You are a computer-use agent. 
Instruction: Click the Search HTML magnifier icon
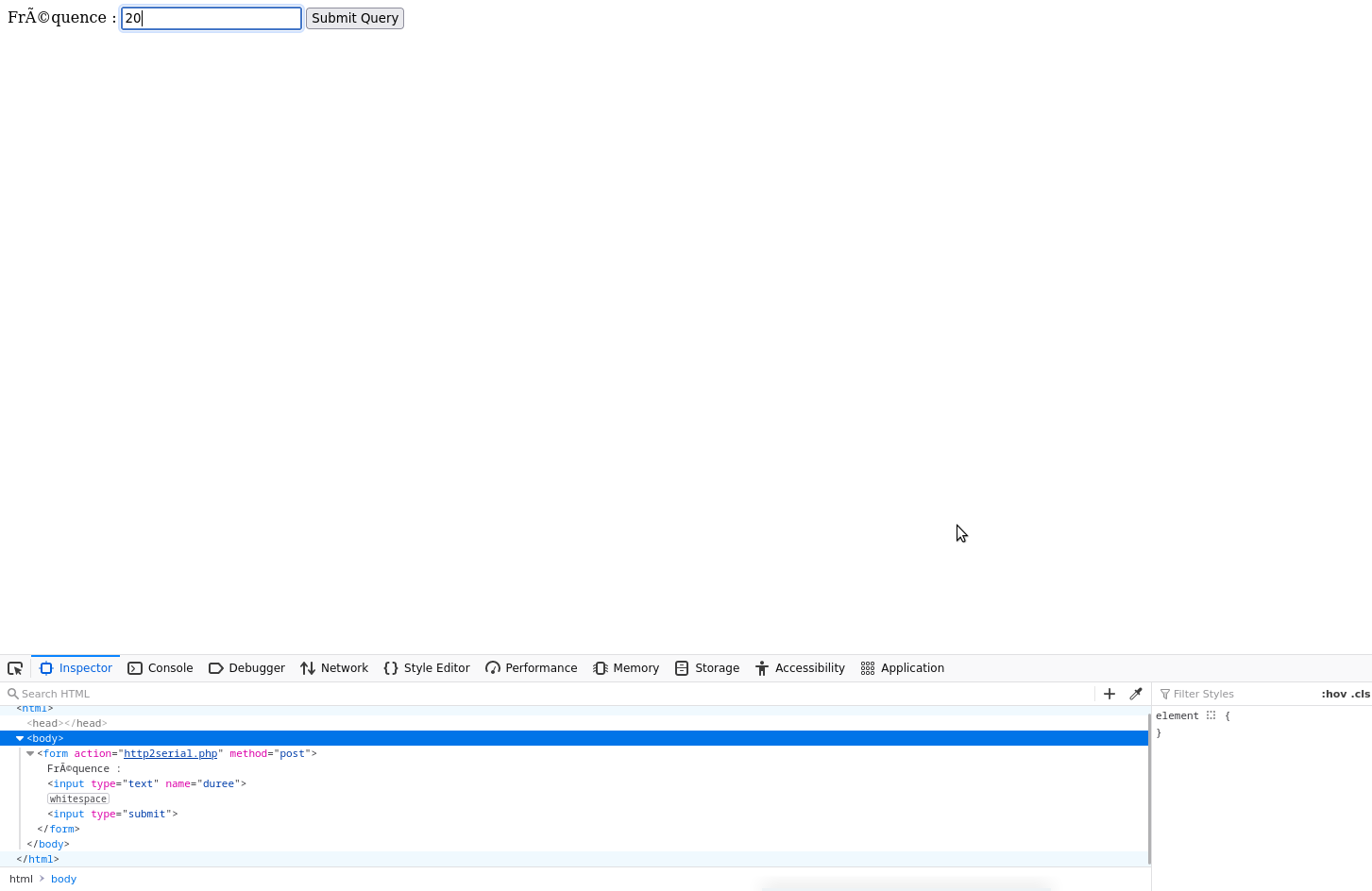click(13, 694)
